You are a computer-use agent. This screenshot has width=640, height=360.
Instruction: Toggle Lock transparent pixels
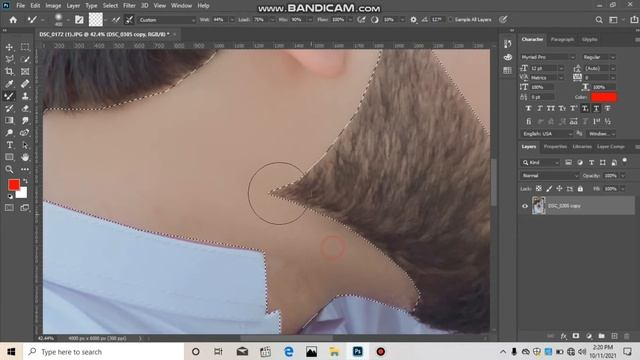[539, 189]
